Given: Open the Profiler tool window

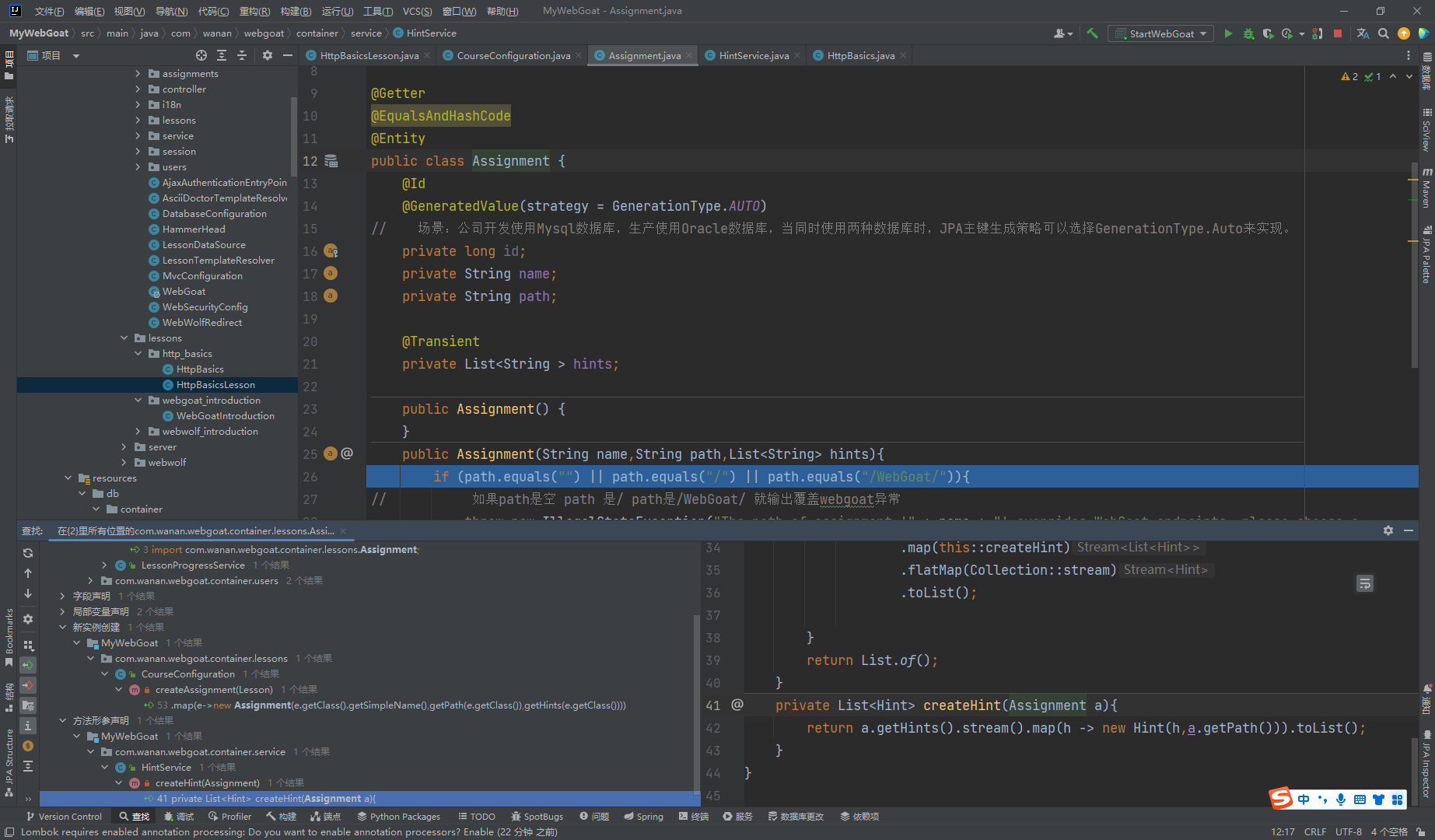Looking at the screenshot, I should (x=229, y=817).
